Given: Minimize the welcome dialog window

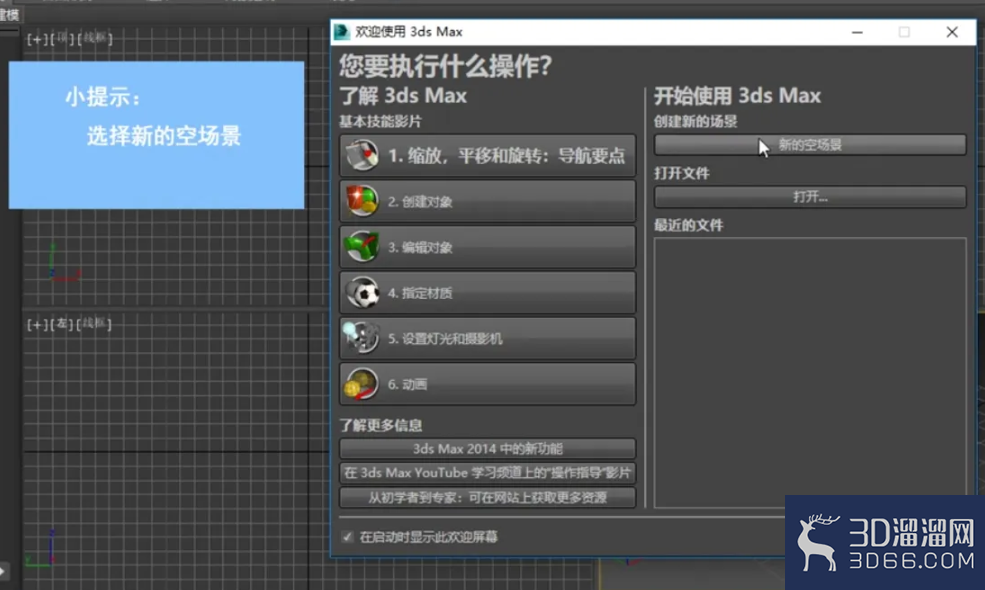Looking at the screenshot, I should click(857, 32).
